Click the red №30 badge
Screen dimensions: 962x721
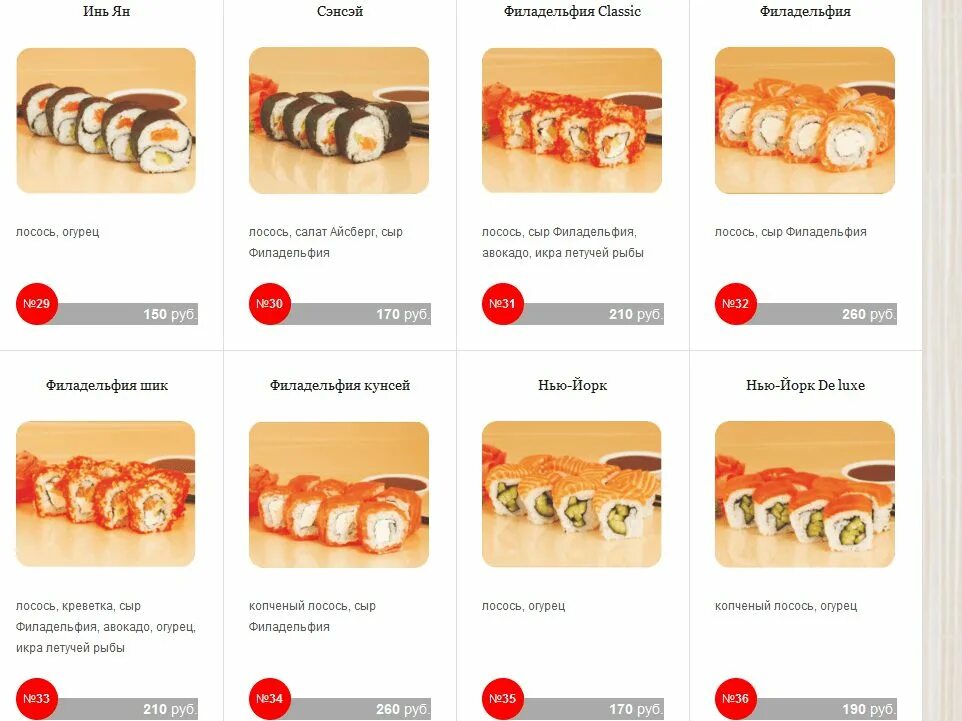pyautogui.click(x=269, y=304)
